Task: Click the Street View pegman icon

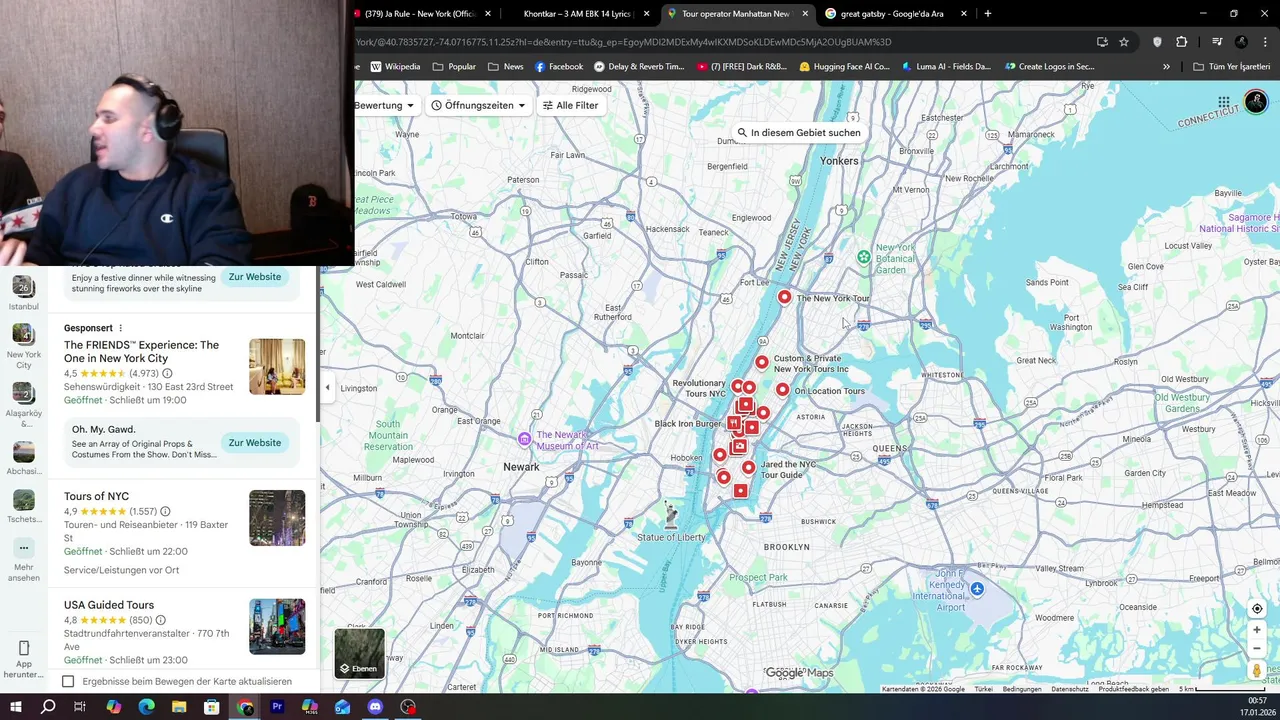Action: pyautogui.click(x=1257, y=671)
